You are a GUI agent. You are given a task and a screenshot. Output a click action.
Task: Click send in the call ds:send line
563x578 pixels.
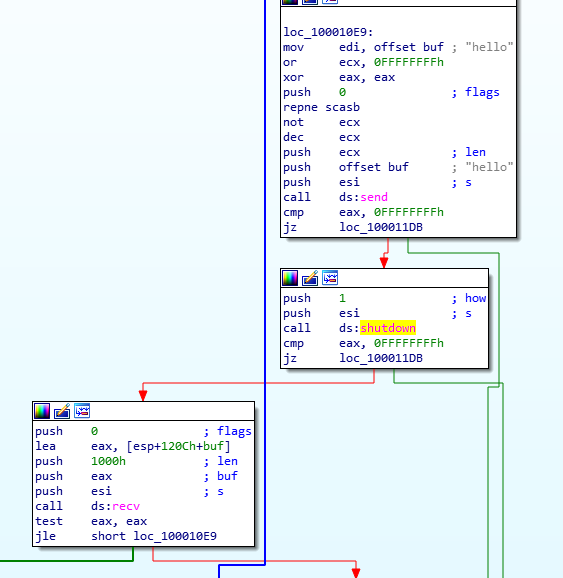374,197
